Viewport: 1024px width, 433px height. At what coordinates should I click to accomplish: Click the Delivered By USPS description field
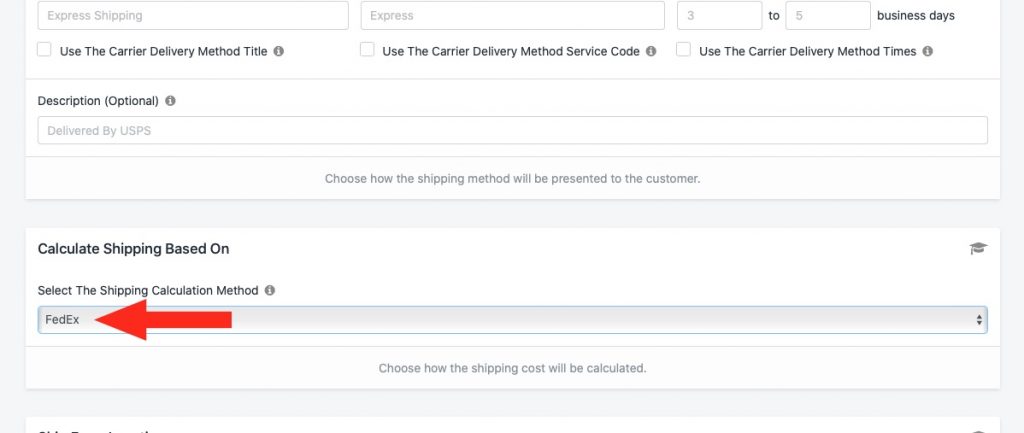(x=512, y=131)
